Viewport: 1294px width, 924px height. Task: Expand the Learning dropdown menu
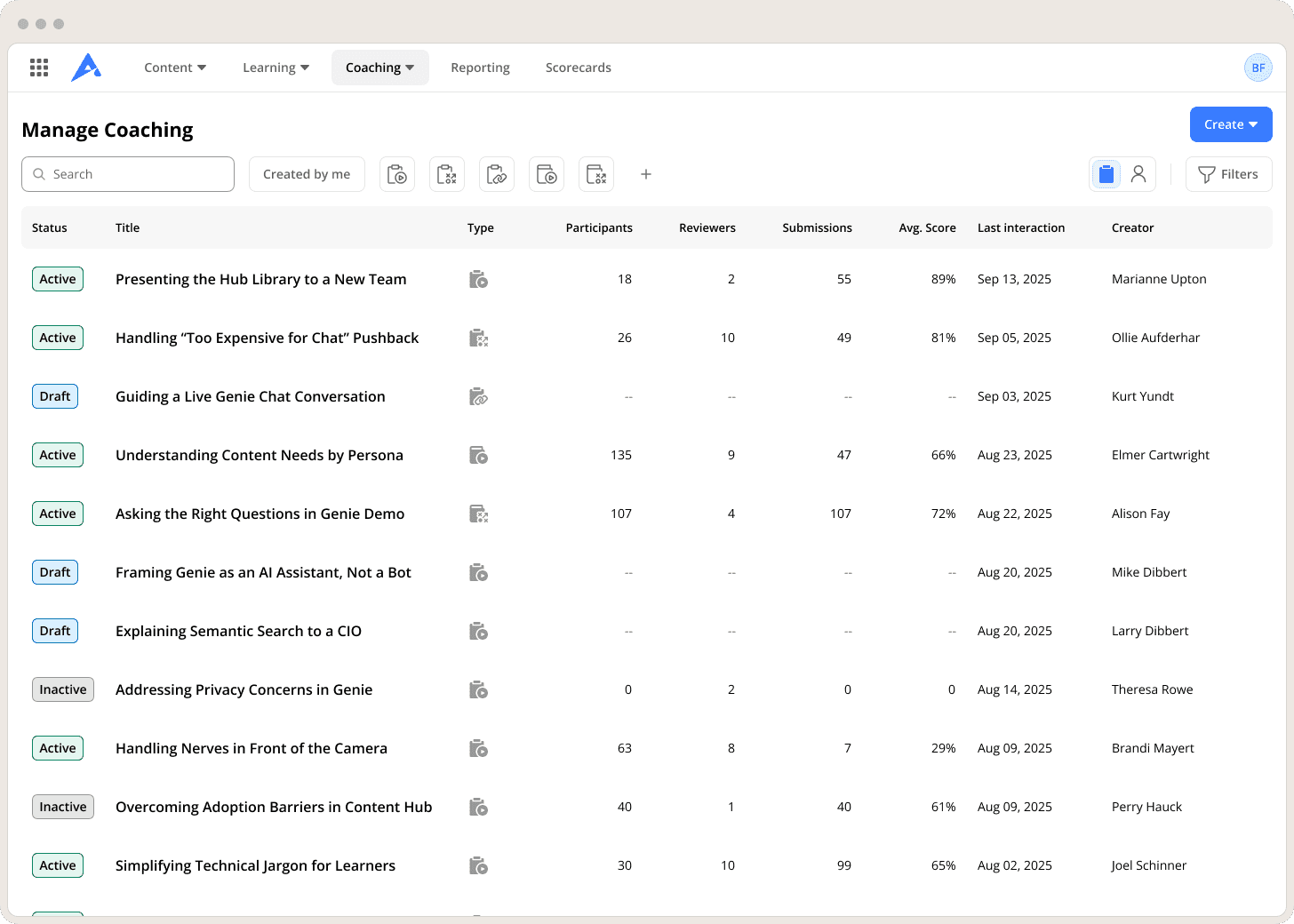[276, 68]
